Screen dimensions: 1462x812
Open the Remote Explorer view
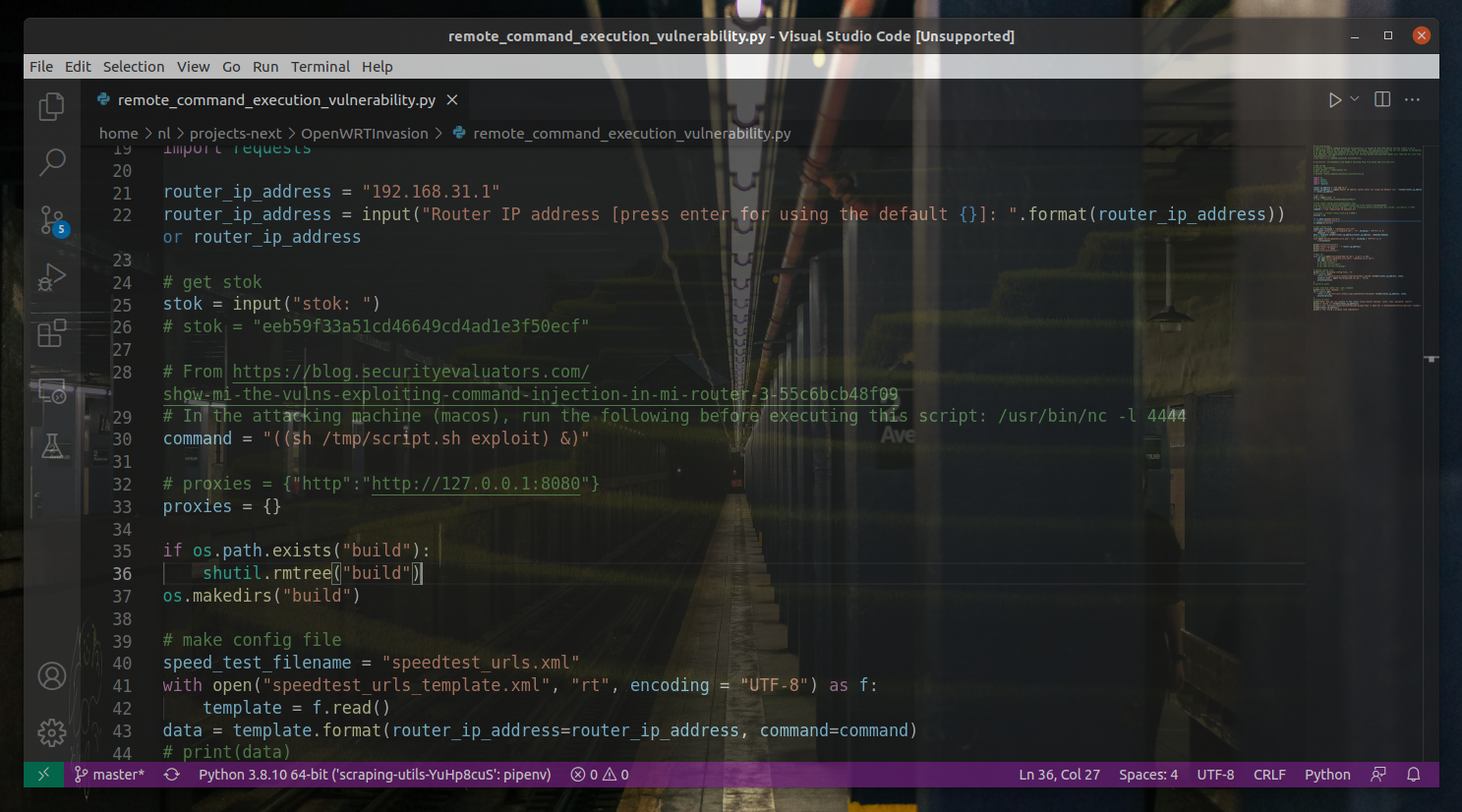click(x=52, y=390)
